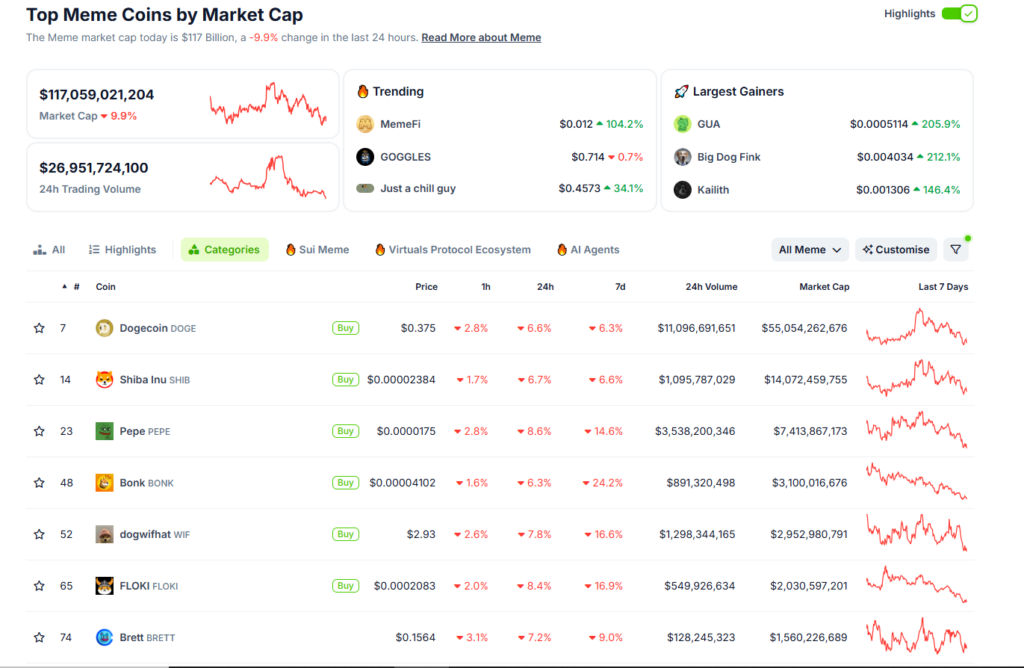Star the Bonk coin row

point(39,483)
